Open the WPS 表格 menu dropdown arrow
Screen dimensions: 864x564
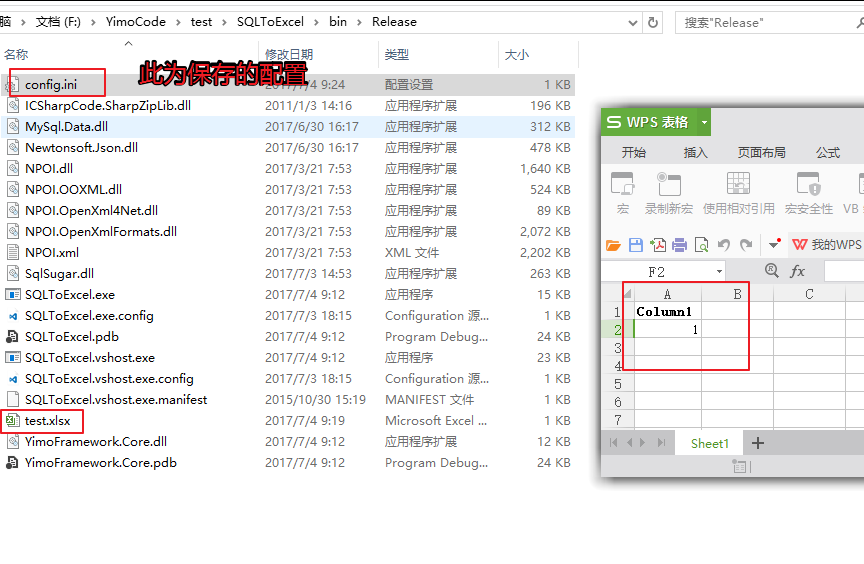pos(704,122)
